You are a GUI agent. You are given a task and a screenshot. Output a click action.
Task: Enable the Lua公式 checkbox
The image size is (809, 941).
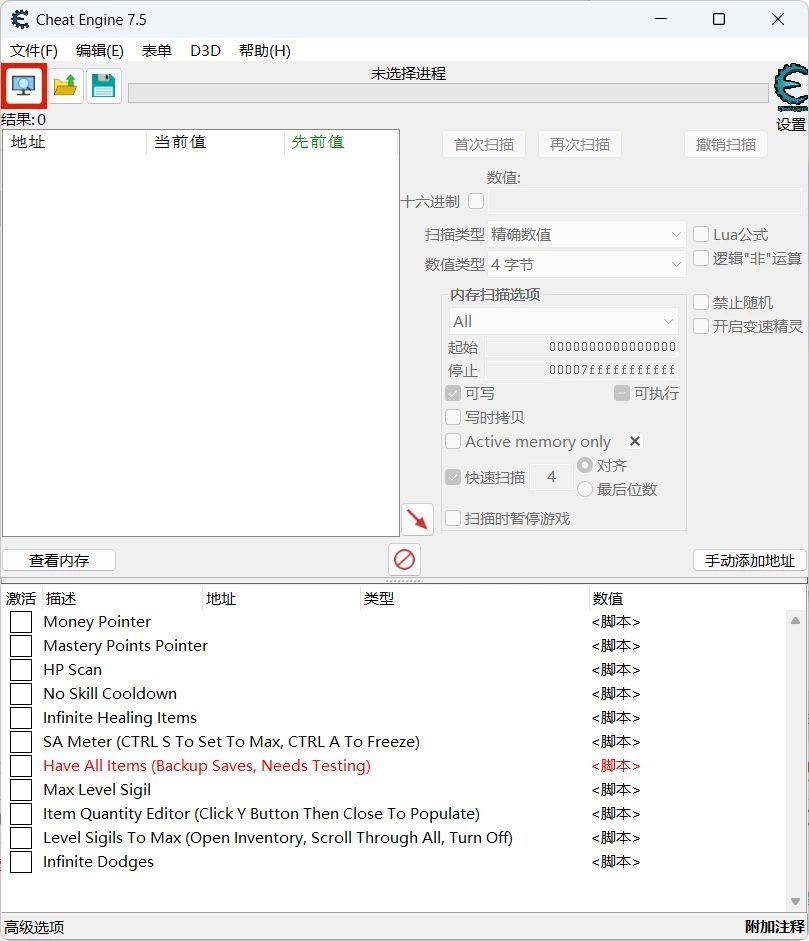[701, 234]
